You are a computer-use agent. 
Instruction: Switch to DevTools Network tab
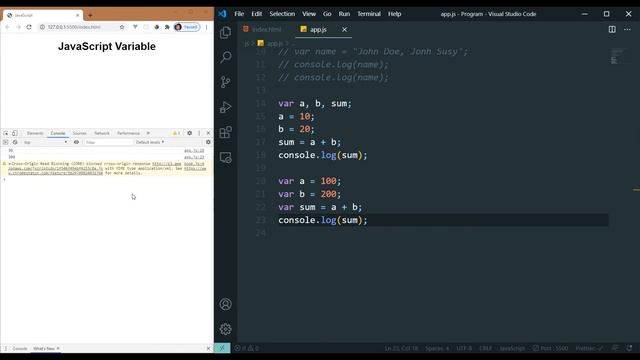coord(102,133)
